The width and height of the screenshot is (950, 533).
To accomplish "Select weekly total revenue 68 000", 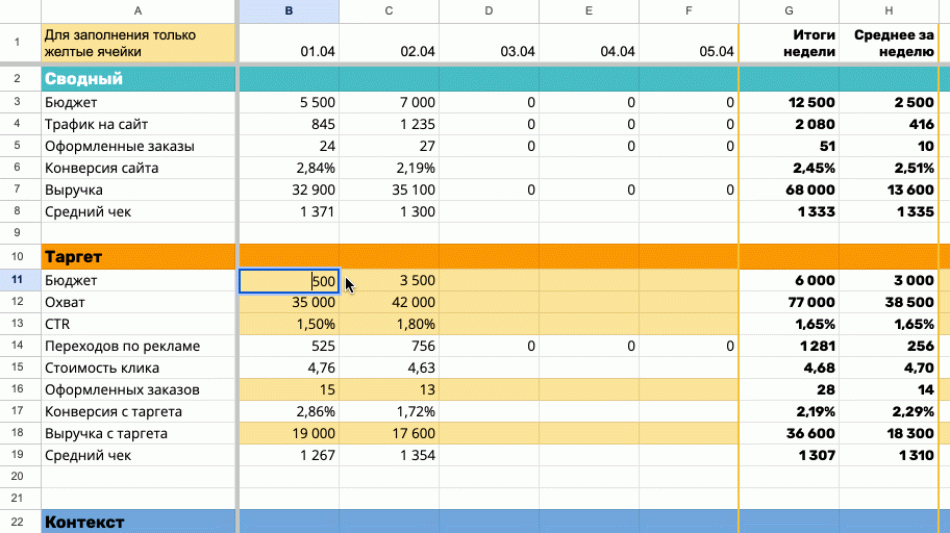I will [x=788, y=190].
